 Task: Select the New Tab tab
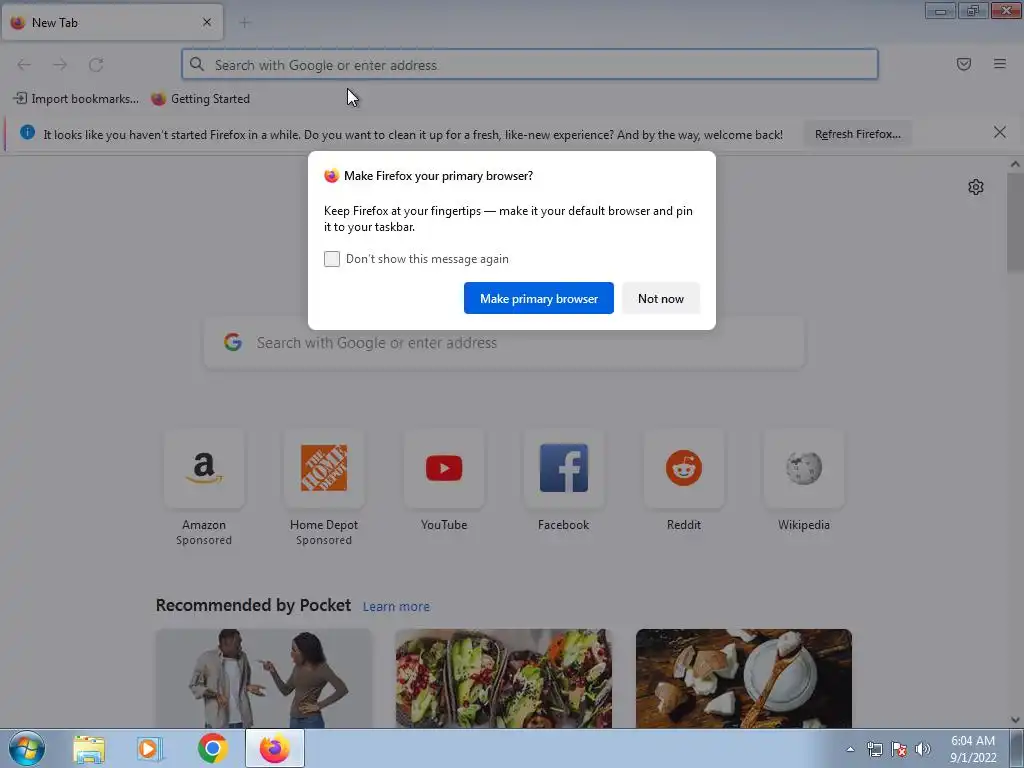pyautogui.click(x=112, y=22)
